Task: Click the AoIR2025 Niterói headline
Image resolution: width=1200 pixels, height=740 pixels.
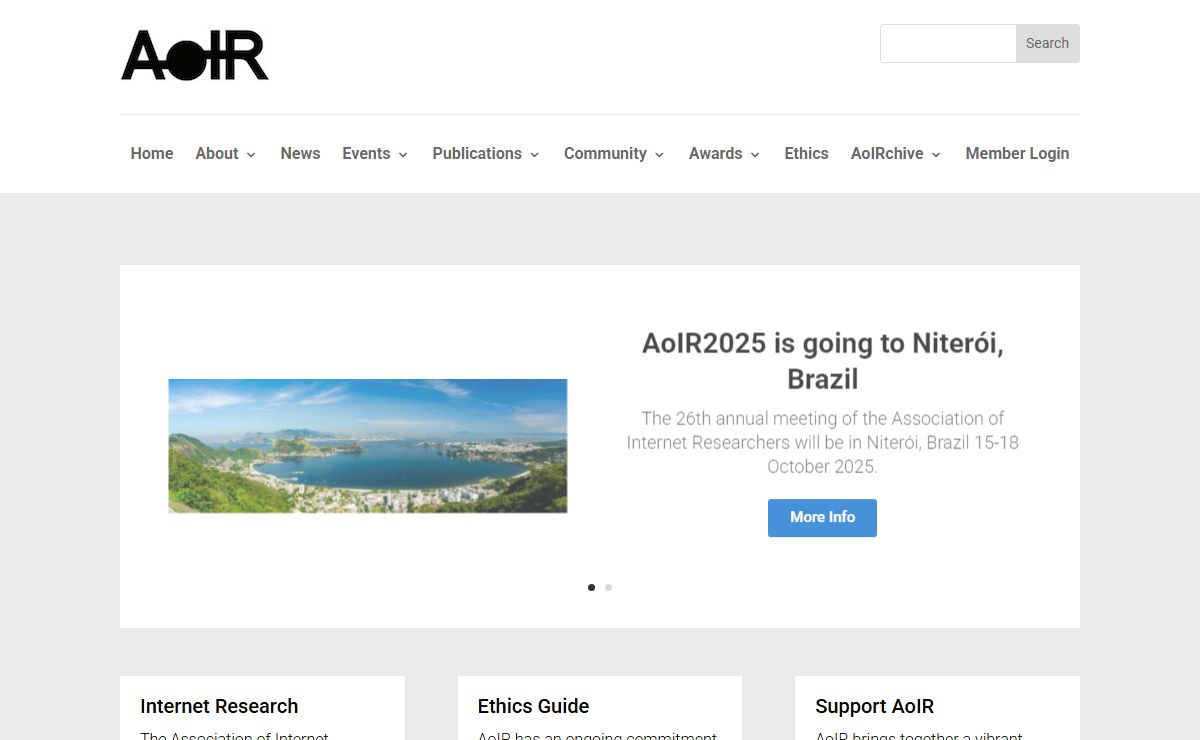Action: click(x=823, y=361)
